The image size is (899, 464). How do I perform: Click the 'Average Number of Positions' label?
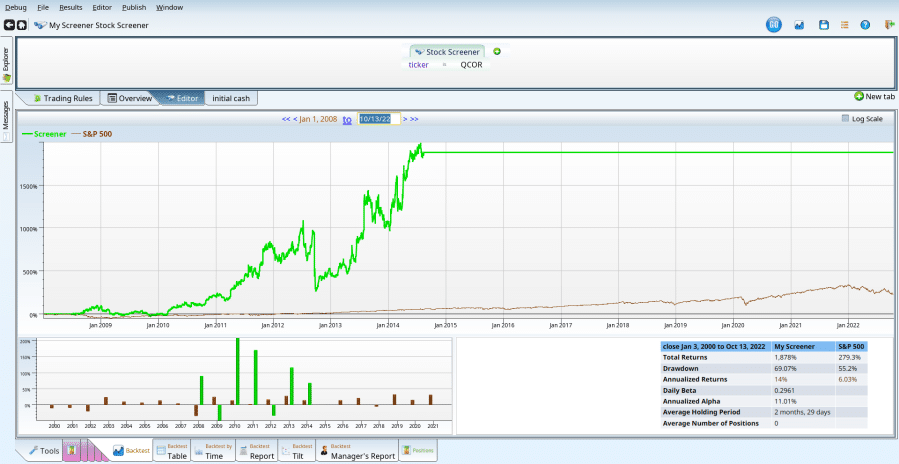pyautogui.click(x=711, y=423)
